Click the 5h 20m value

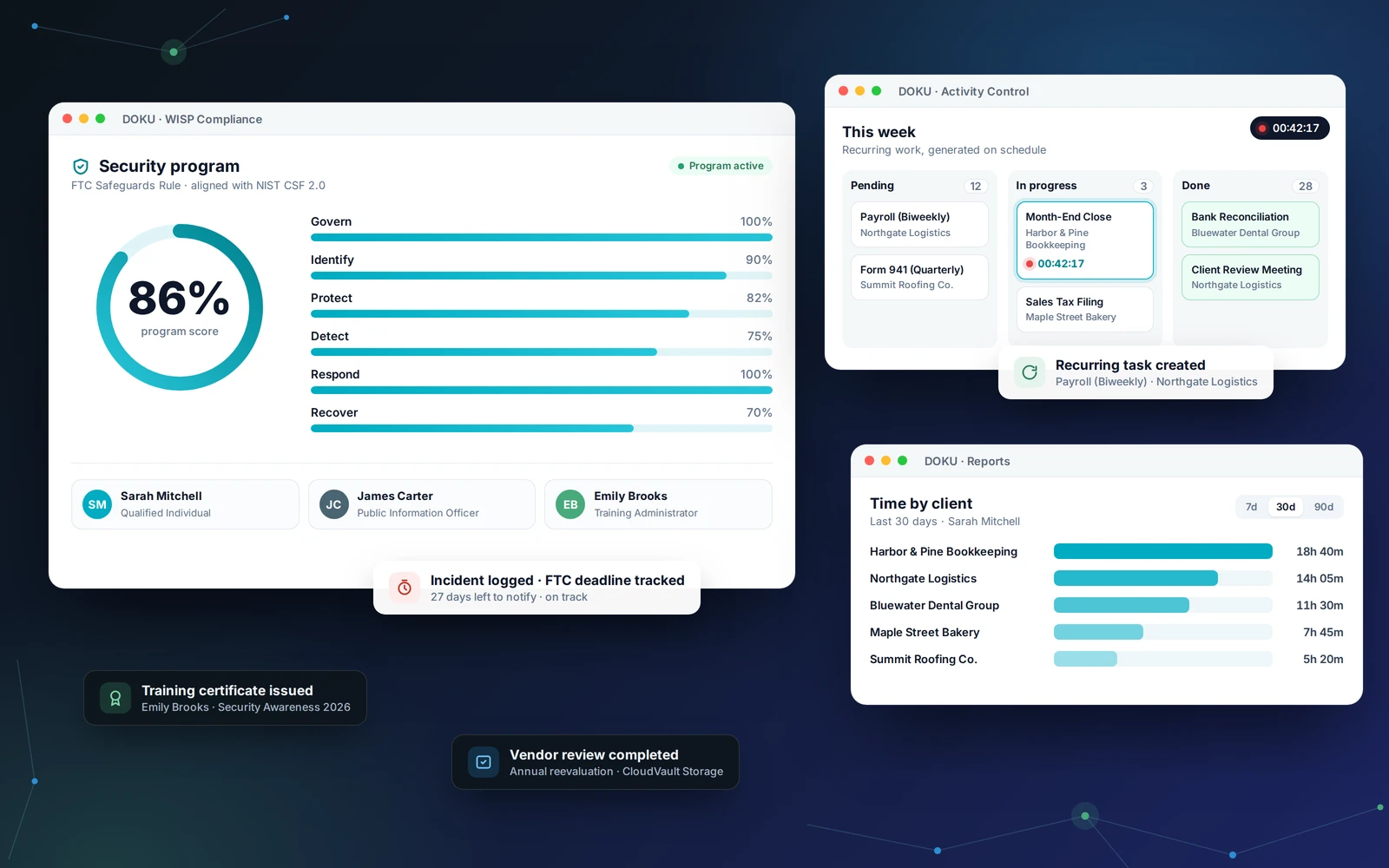tap(1323, 659)
